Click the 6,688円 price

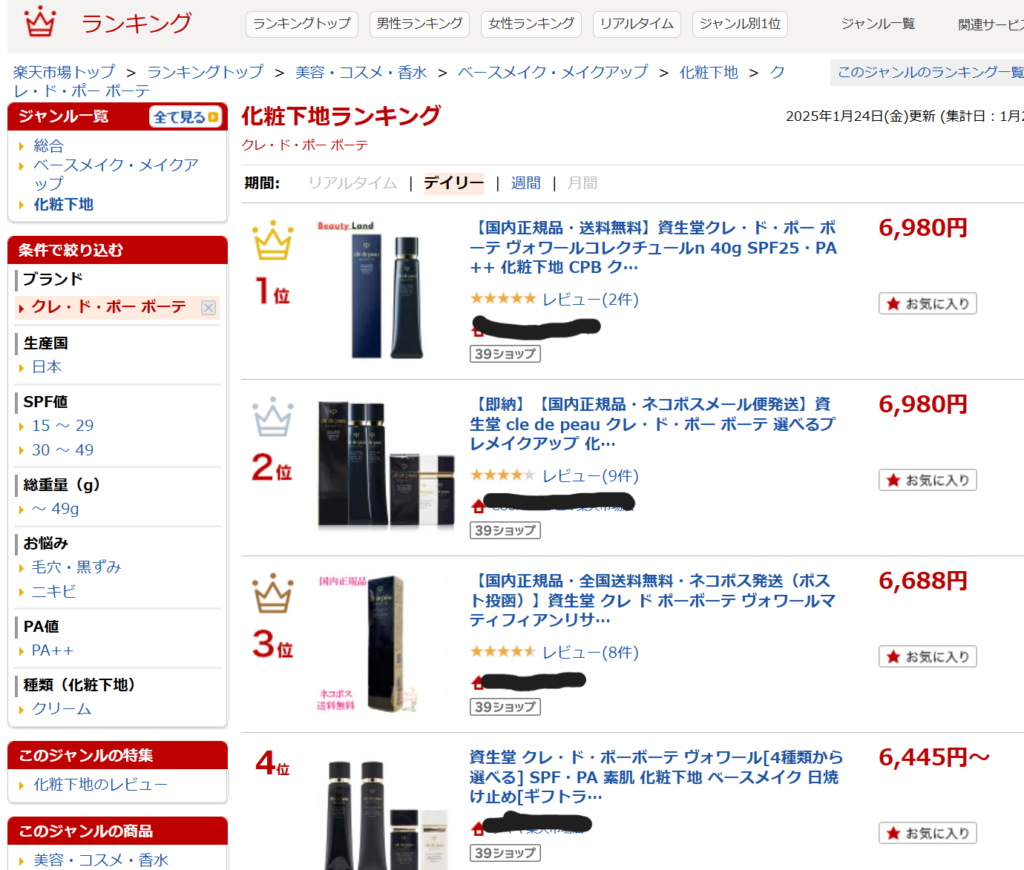[x=923, y=581]
